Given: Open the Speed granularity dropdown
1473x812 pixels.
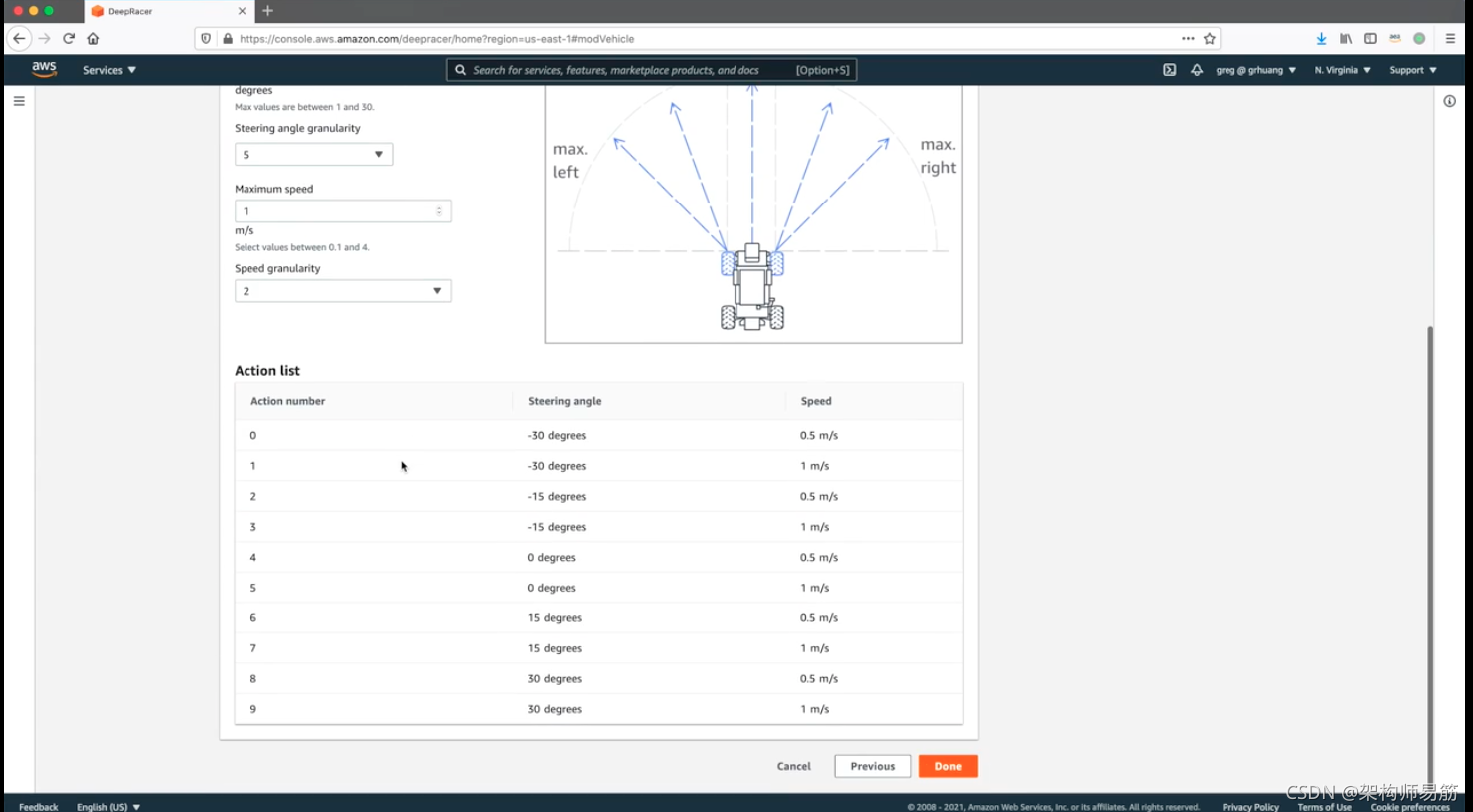Looking at the screenshot, I should [x=342, y=290].
